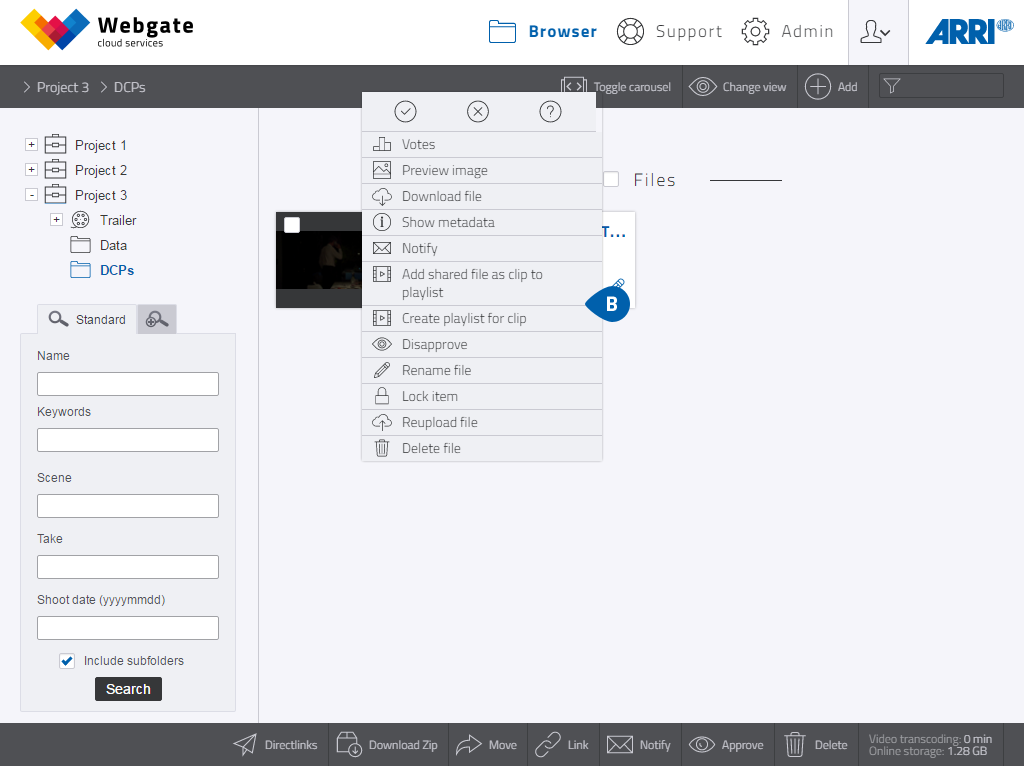Image resolution: width=1024 pixels, height=766 pixels.
Task: Choose Download file from context menu
Action: [x=482, y=197]
